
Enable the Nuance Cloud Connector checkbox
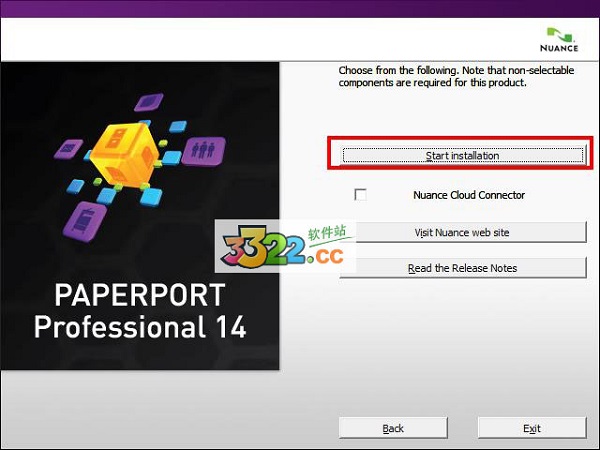point(360,195)
